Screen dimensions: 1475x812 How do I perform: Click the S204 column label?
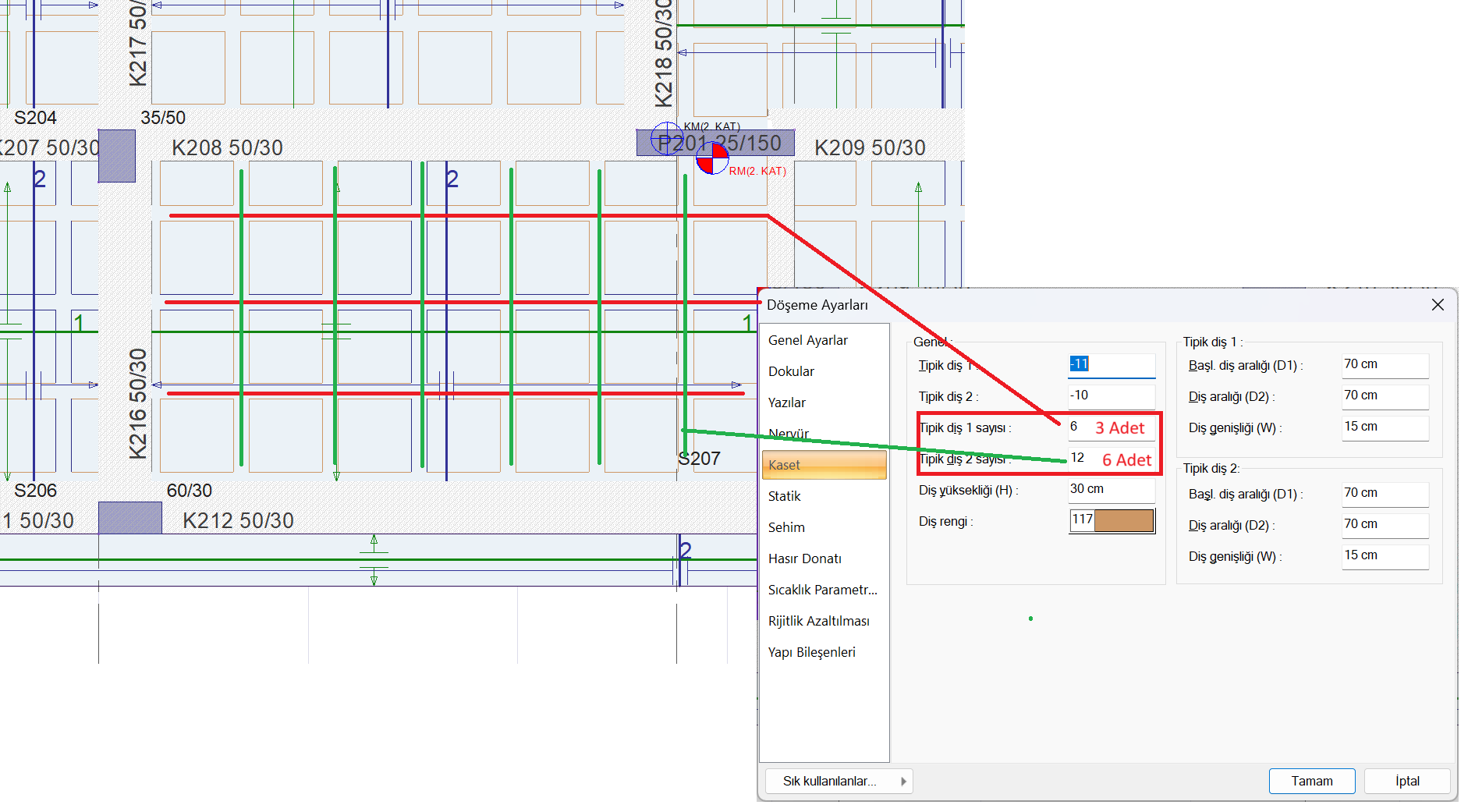coord(35,118)
